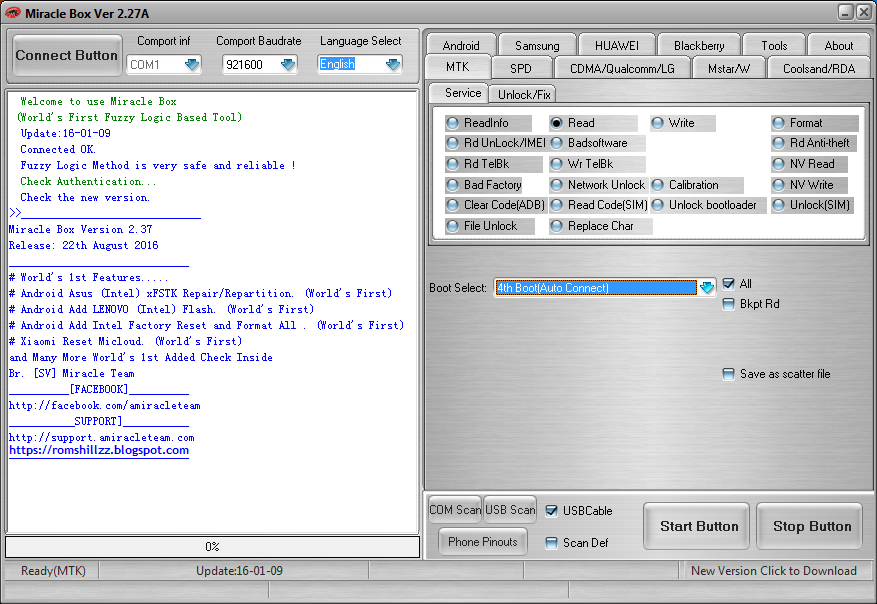Minimize the Miracle Box window
The height and width of the screenshot is (604, 877).
point(845,12)
